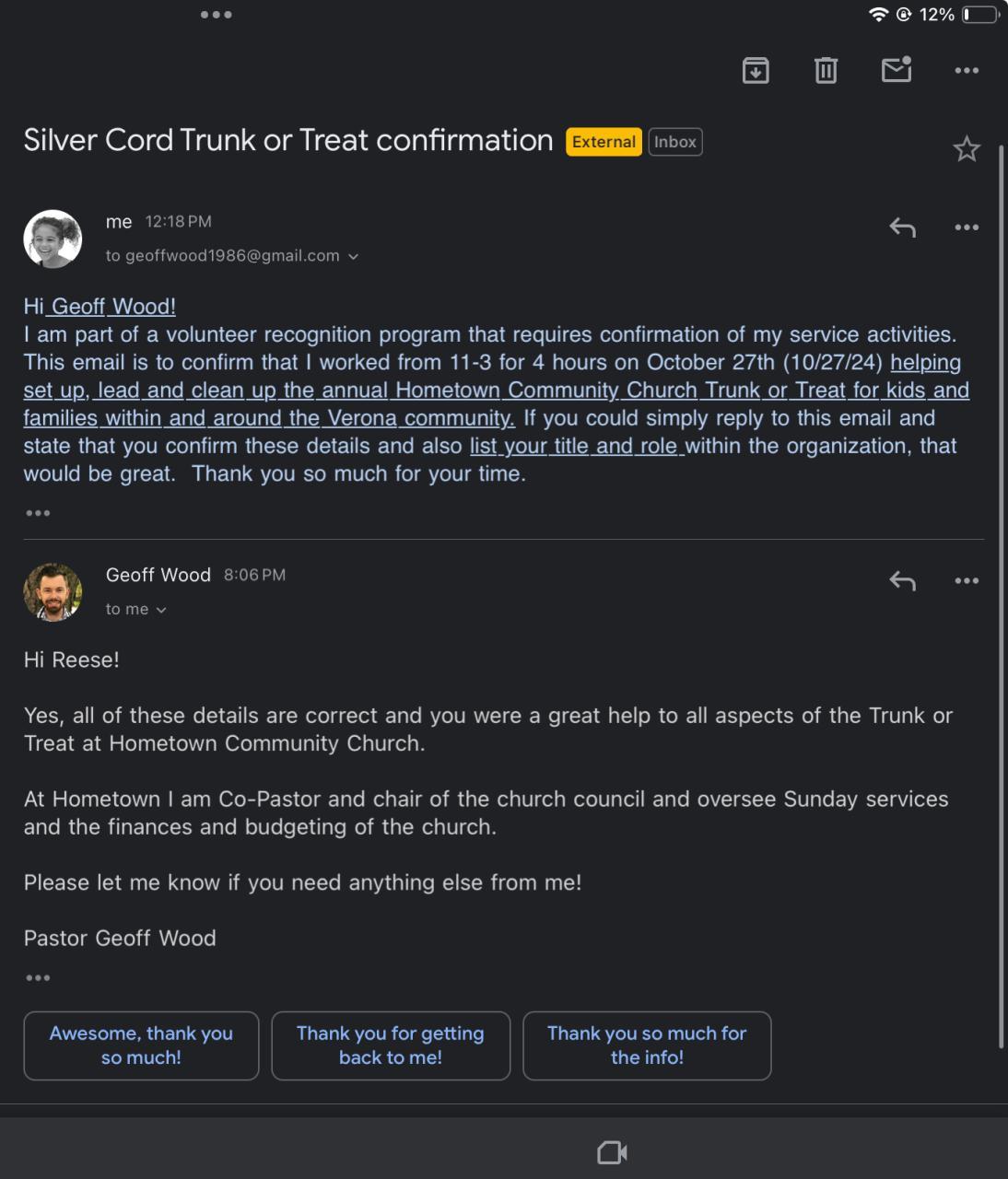This screenshot has width=1008, height=1179.
Task: Choose 'Thank you for getting back to me!' reply
Action: click(x=391, y=1045)
